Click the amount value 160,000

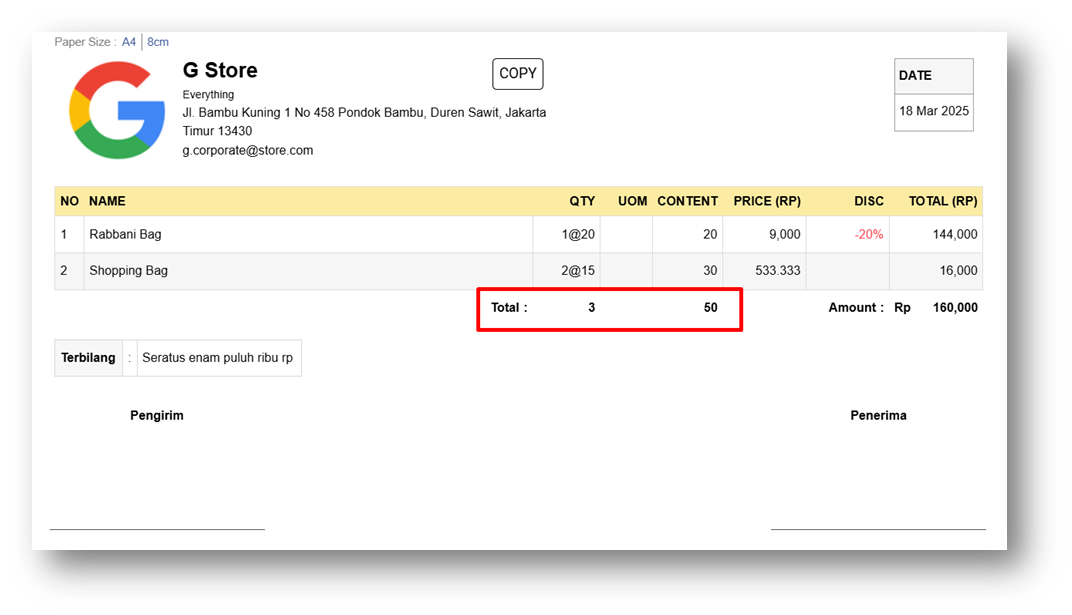955,308
